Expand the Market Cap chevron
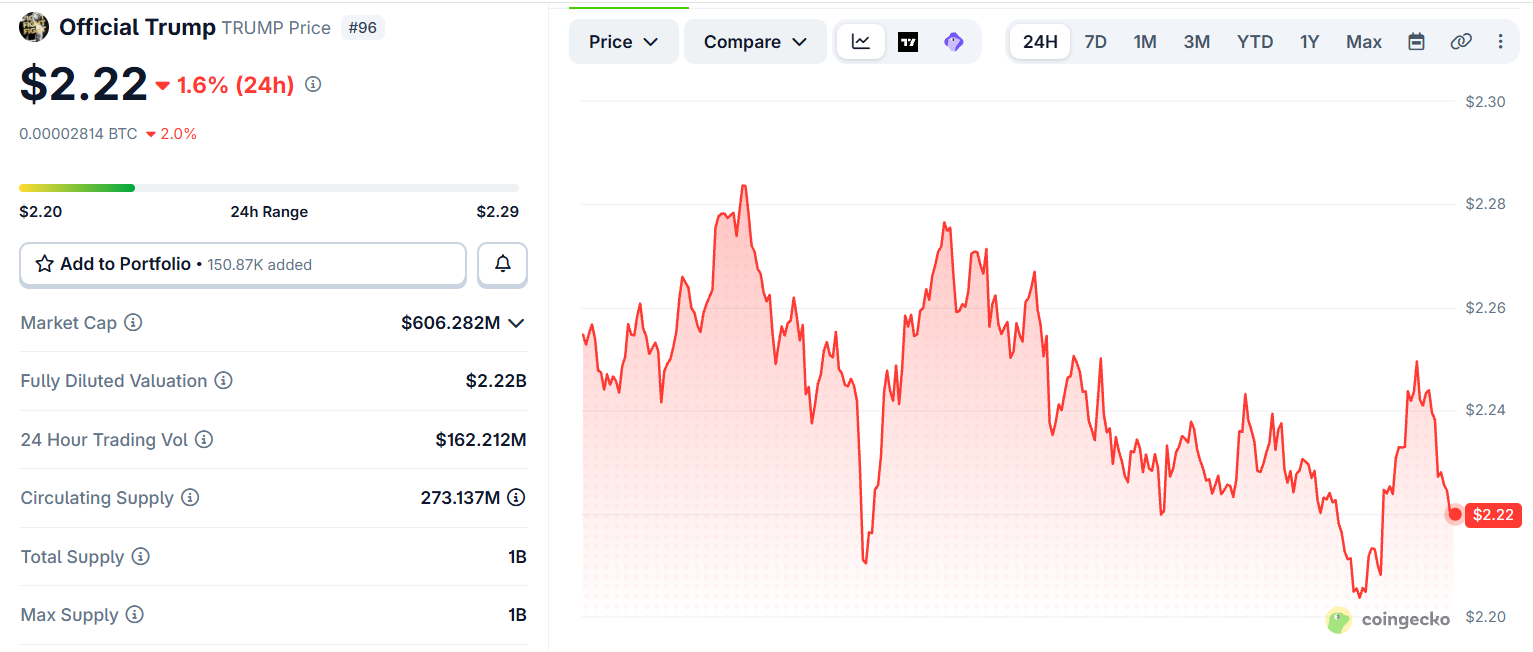This screenshot has width=1533, height=652. click(516, 323)
